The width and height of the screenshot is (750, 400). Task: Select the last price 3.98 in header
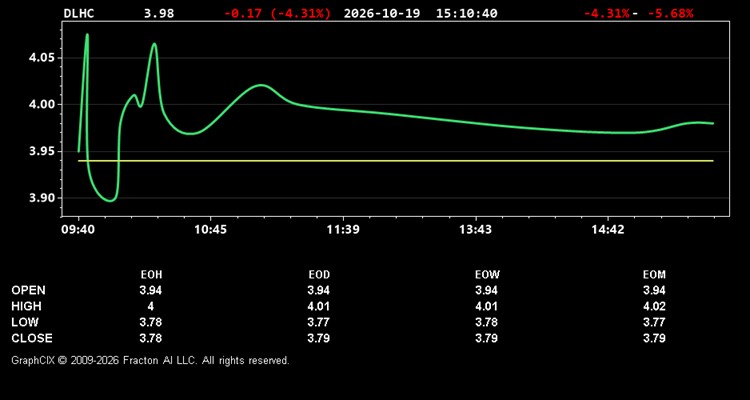[x=159, y=13]
